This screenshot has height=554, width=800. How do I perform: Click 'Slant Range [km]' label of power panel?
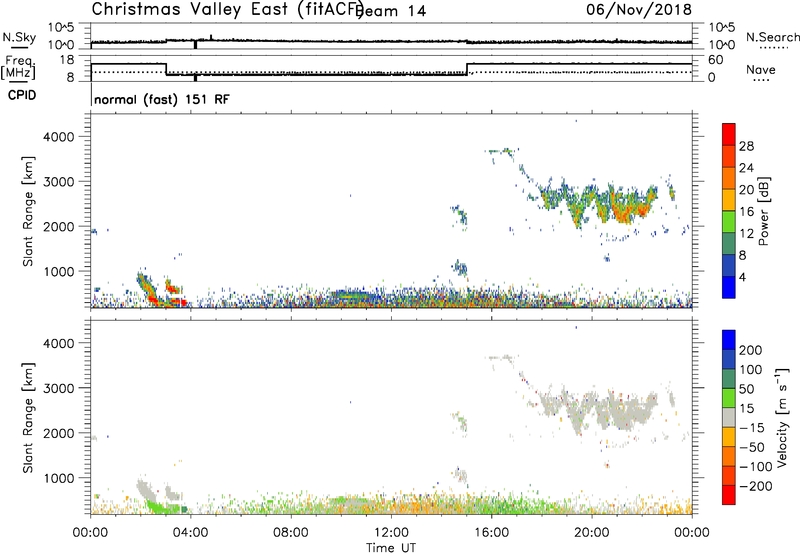28,211
